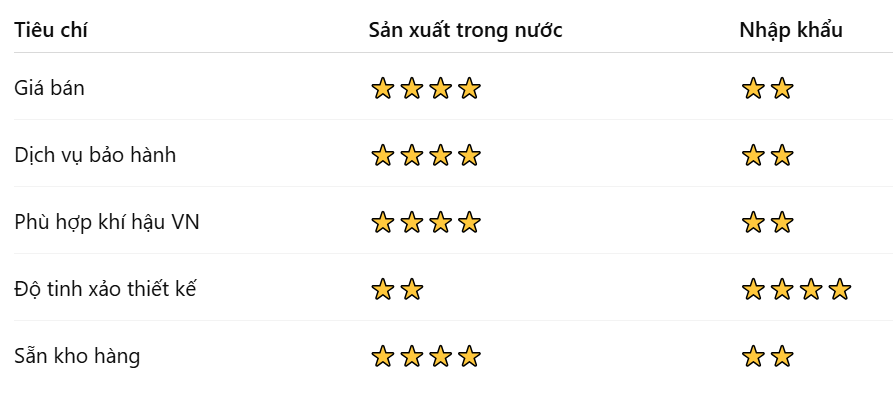Click the Sẵn kho hàng domestic stars
Viewport: 893px width, 402px height.
(x=425, y=356)
